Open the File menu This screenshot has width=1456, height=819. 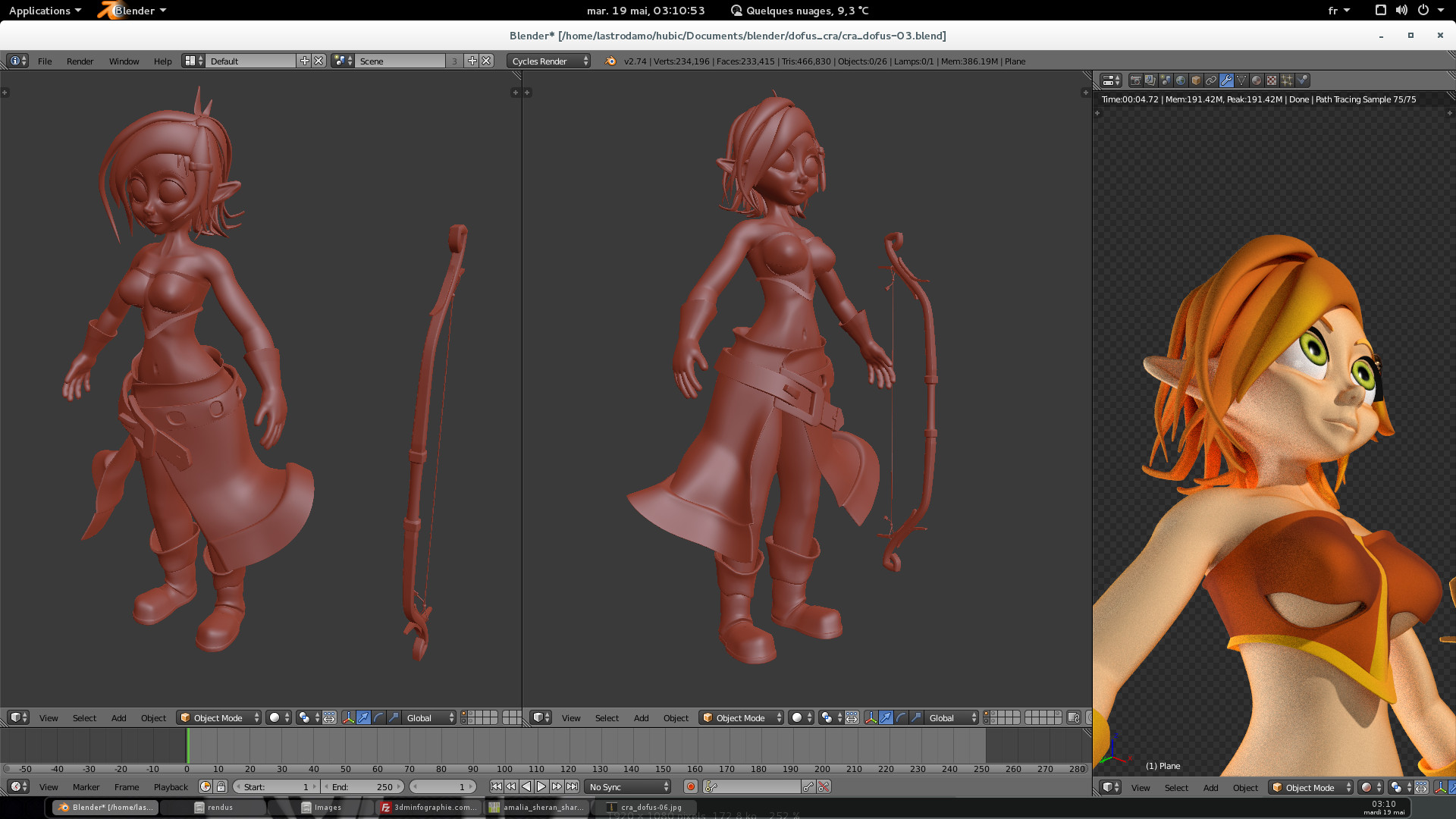point(45,61)
